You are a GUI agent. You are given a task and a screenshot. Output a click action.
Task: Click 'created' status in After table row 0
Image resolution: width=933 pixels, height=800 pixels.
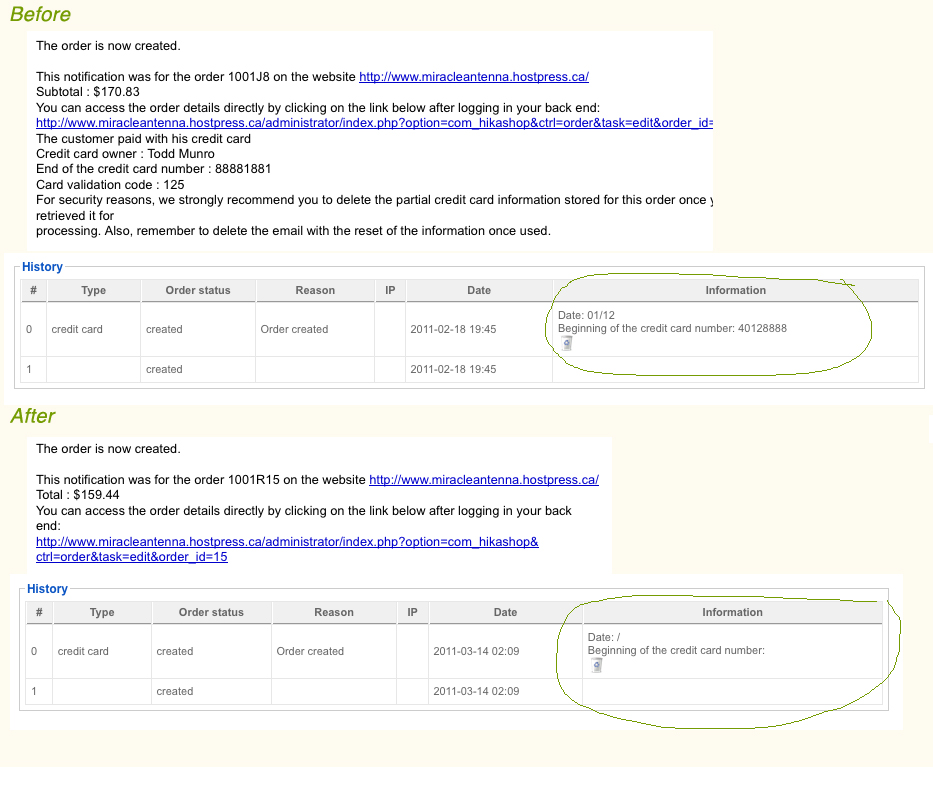click(x=175, y=651)
